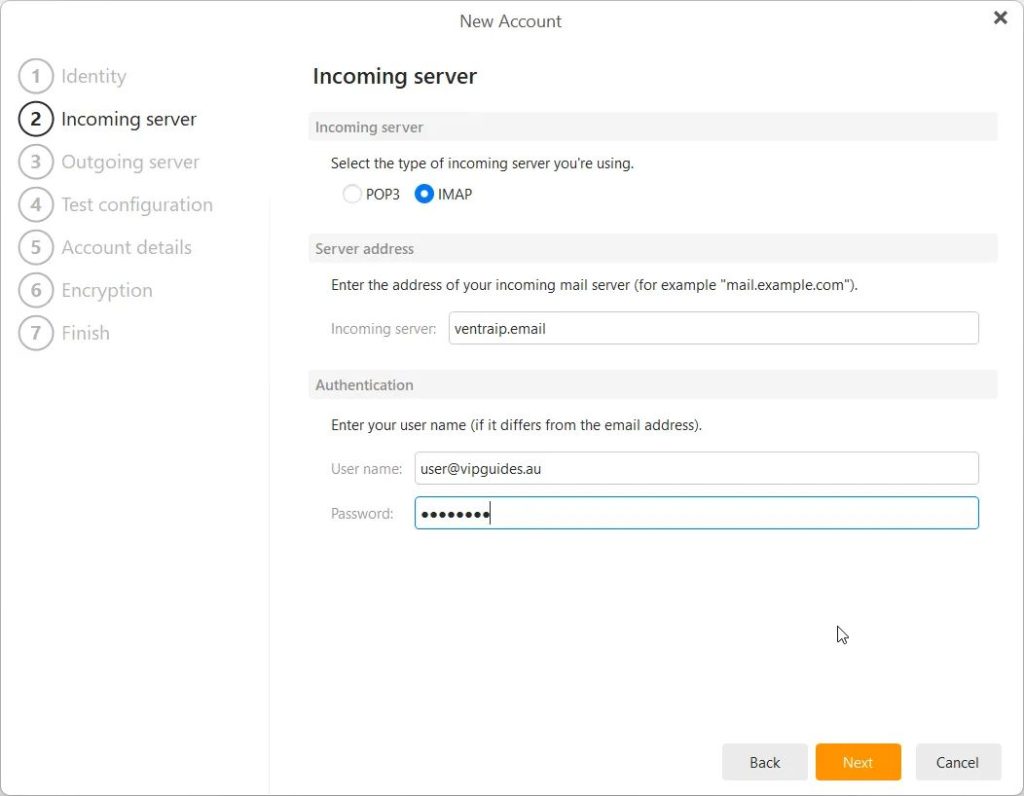
Task: Click the User name field
Action: [x=696, y=468]
